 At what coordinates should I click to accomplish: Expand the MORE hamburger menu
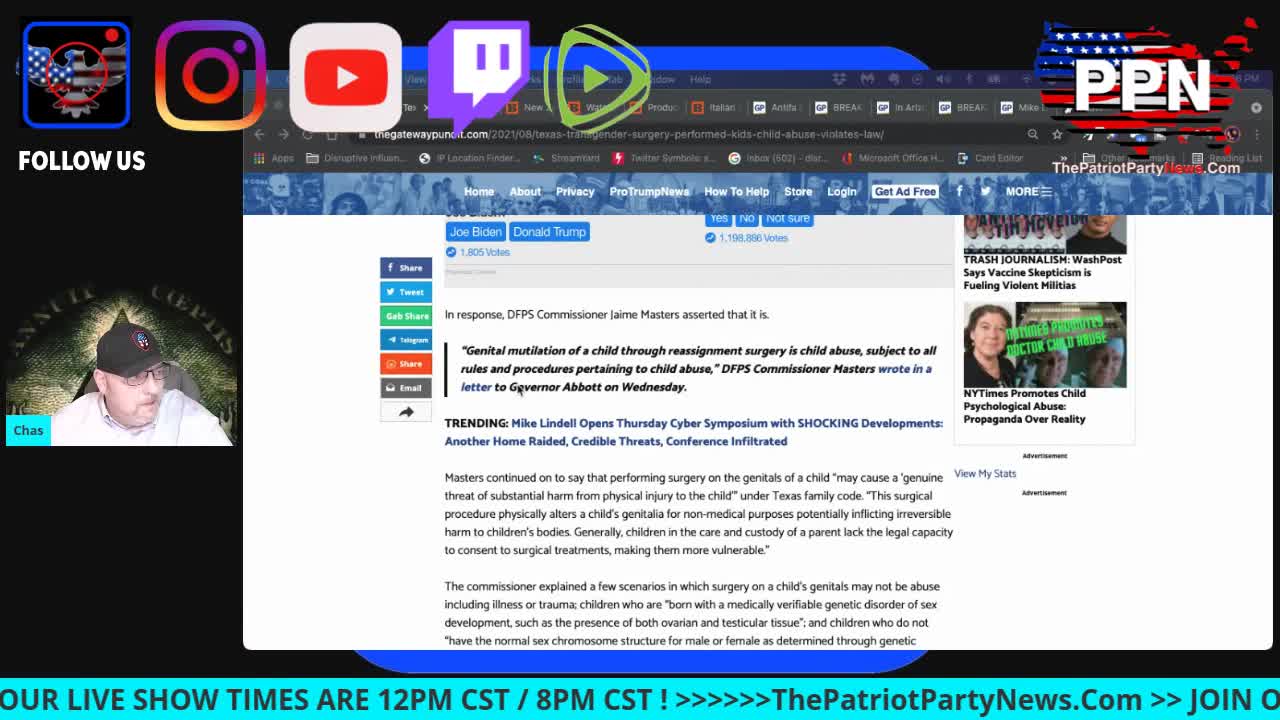tap(1029, 192)
